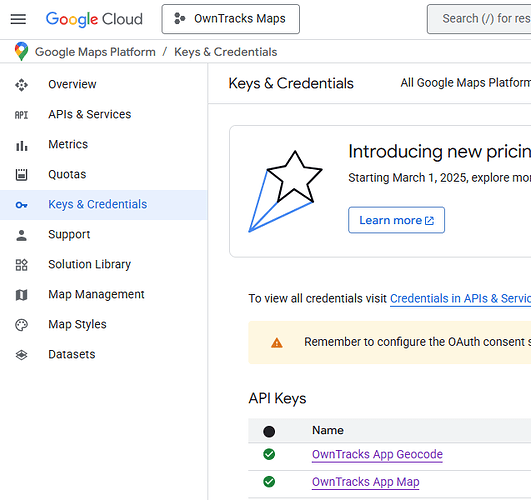Click the search resources input field
531x500 pixels.
point(479,19)
